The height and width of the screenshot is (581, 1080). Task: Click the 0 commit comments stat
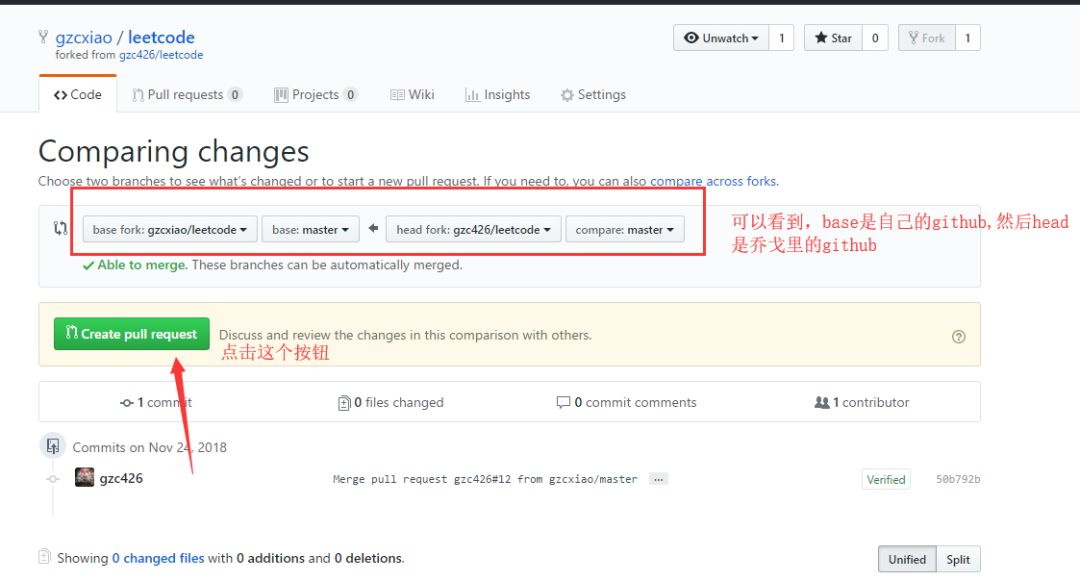point(626,402)
